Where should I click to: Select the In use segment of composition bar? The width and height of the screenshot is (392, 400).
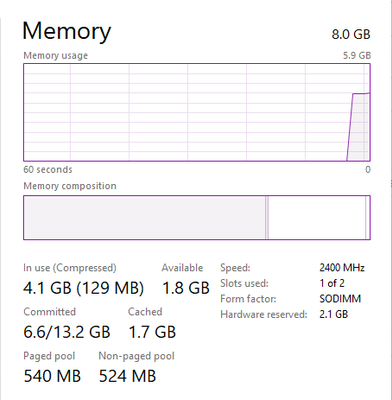(144, 217)
